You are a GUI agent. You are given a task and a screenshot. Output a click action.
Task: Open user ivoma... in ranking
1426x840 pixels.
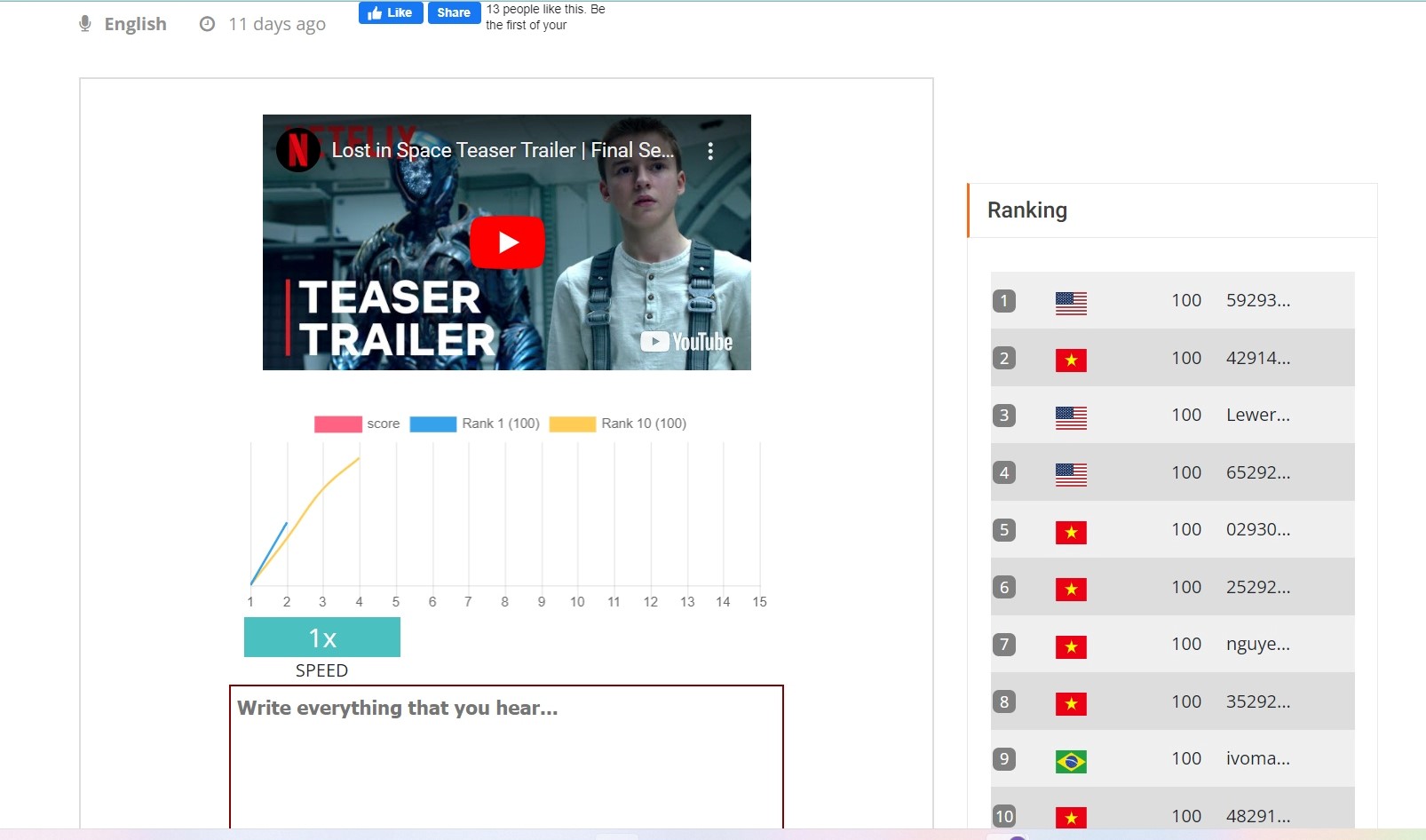(x=1258, y=758)
